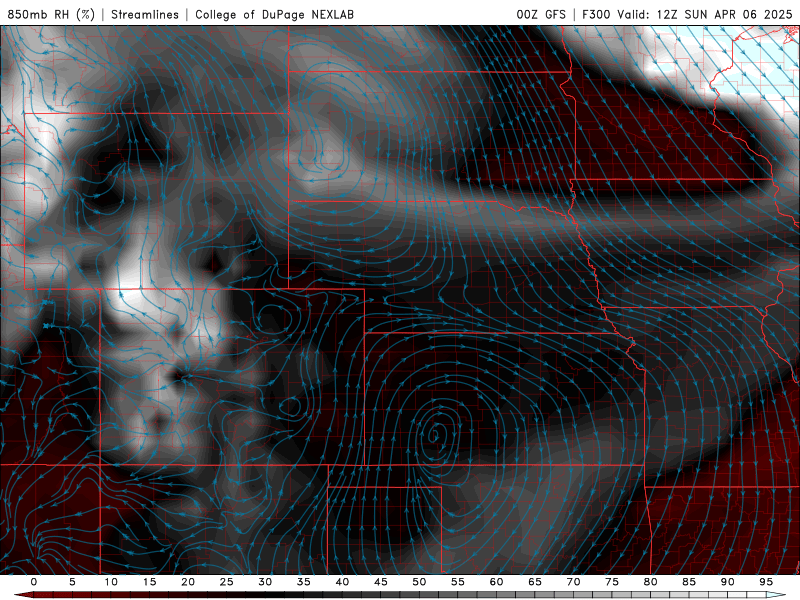Click the 40 label on the RH scale
800x600 pixels.
[342, 582]
